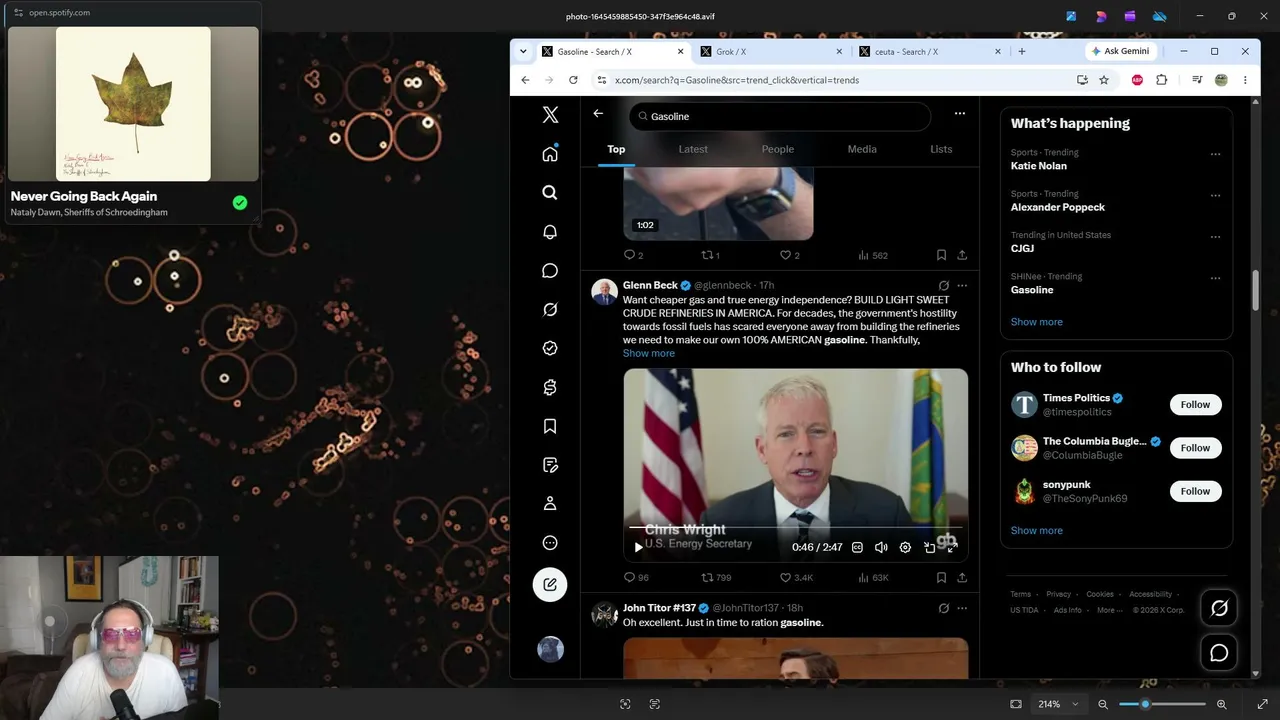This screenshot has width=1280, height=720.
Task: Open Chrome's media controls icon
Action: (x=1197, y=80)
